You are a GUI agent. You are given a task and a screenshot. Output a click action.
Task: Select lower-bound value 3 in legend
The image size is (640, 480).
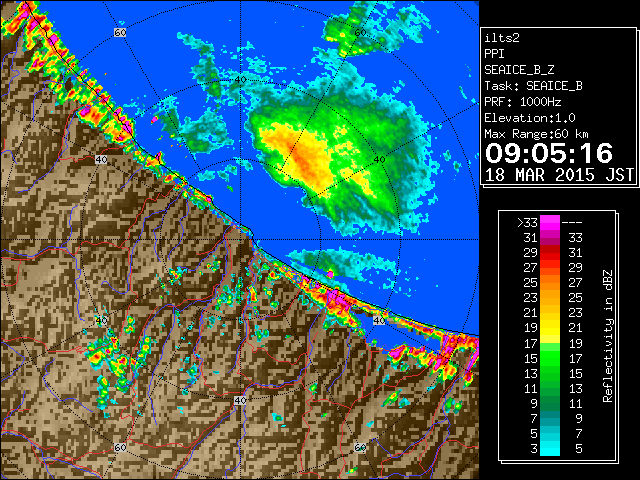coord(534,449)
